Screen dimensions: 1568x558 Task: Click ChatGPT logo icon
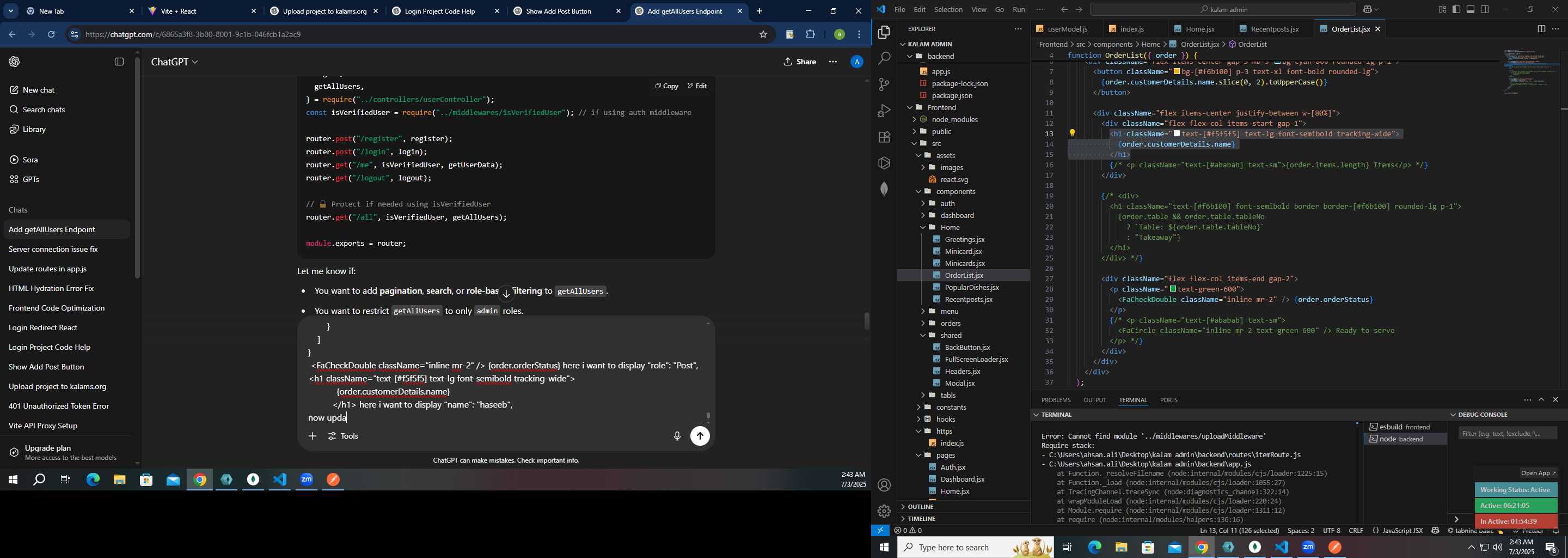[x=15, y=62]
